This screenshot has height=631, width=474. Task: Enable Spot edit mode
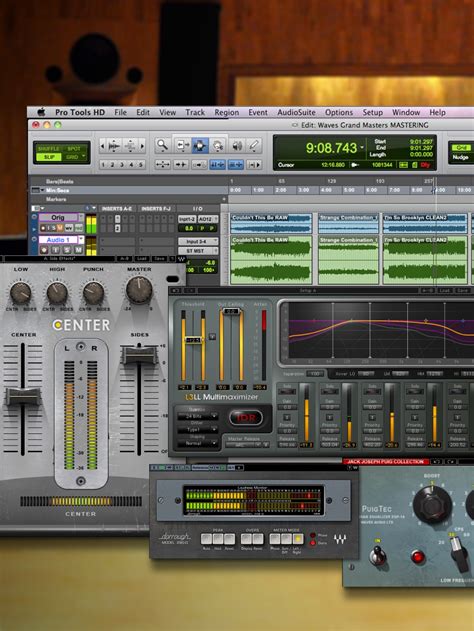[74, 148]
